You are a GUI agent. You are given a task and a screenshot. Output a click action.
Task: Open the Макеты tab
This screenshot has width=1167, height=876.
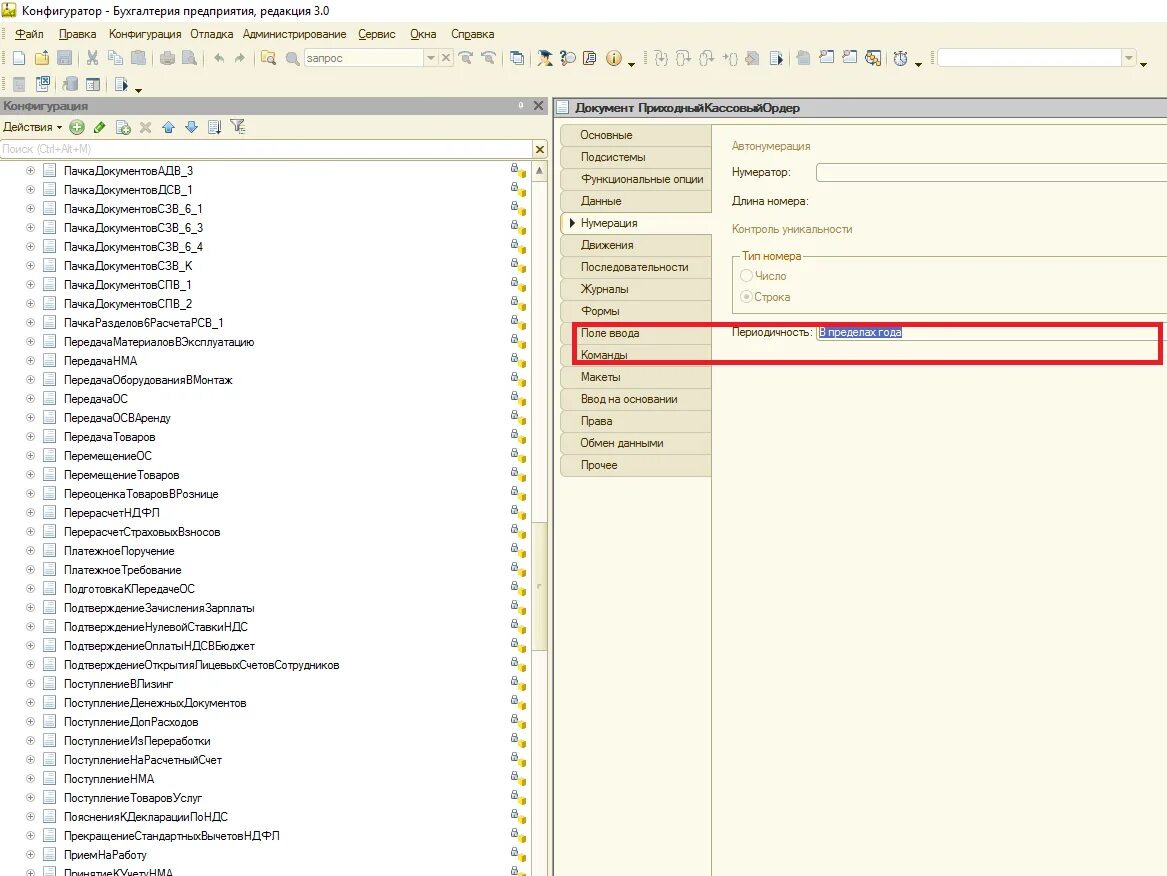(x=636, y=377)
